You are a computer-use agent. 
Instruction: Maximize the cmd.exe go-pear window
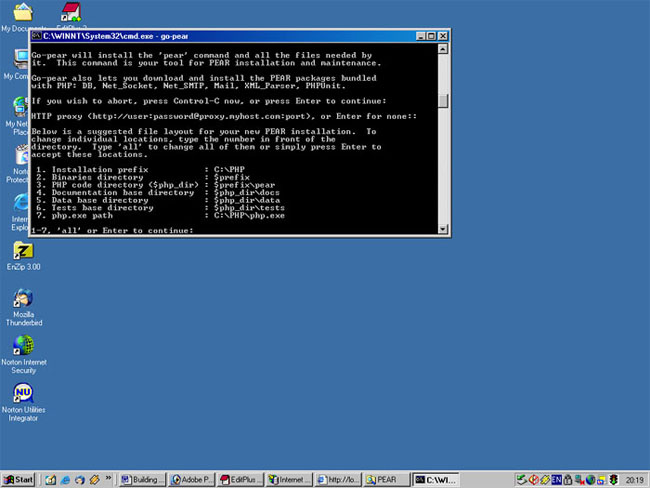(x=429, y=36)
